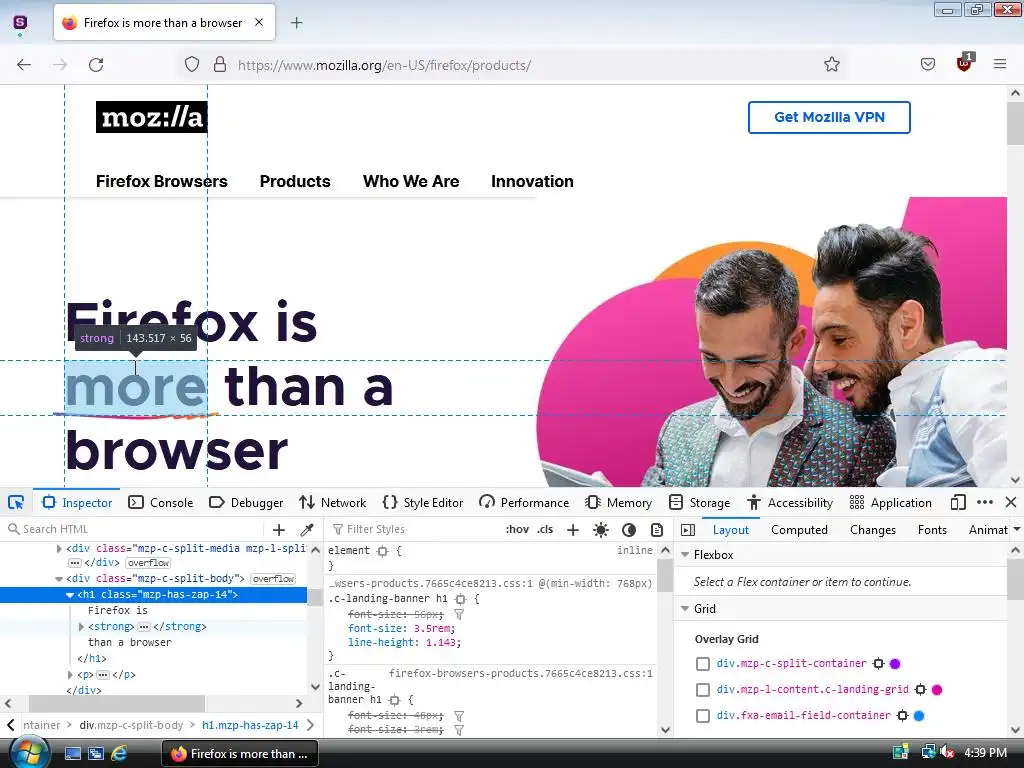This screenshot has height=768, width=1024.
Task: Toggle dark color scheme simulation icon
Action: 629,530
